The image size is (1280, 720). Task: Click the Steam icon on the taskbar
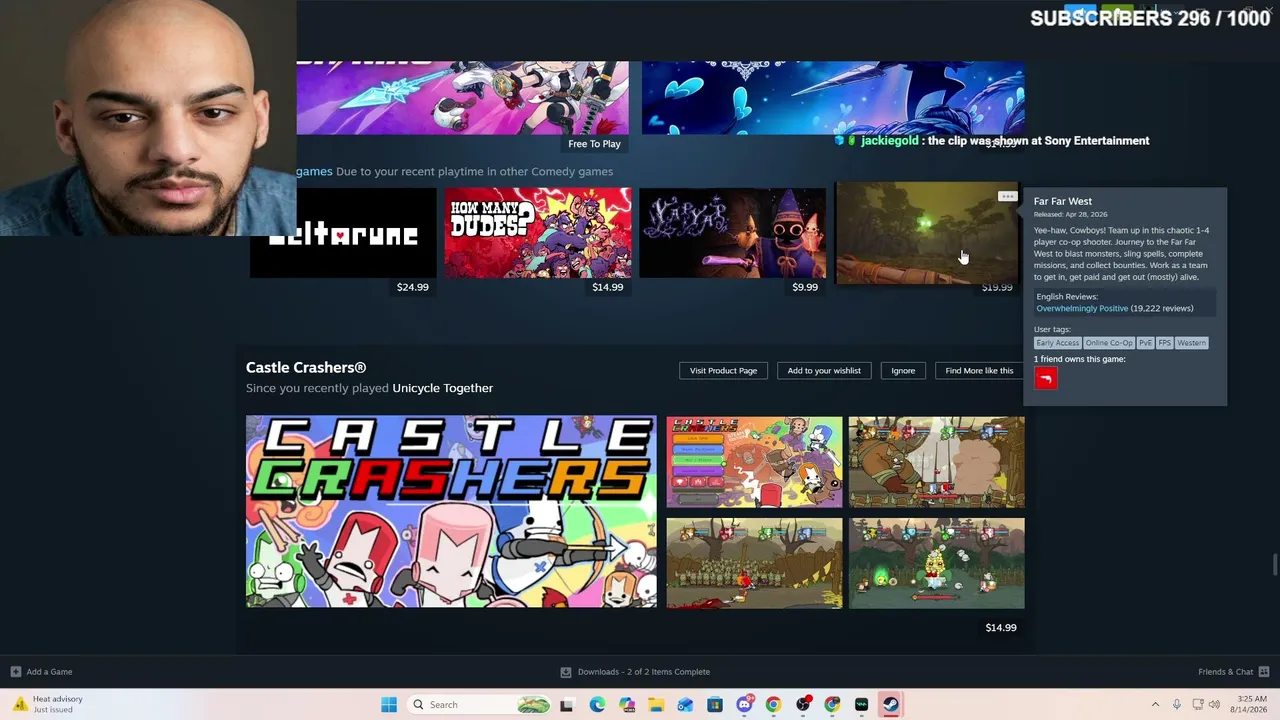pyautogui.click(x=890, y=704)
